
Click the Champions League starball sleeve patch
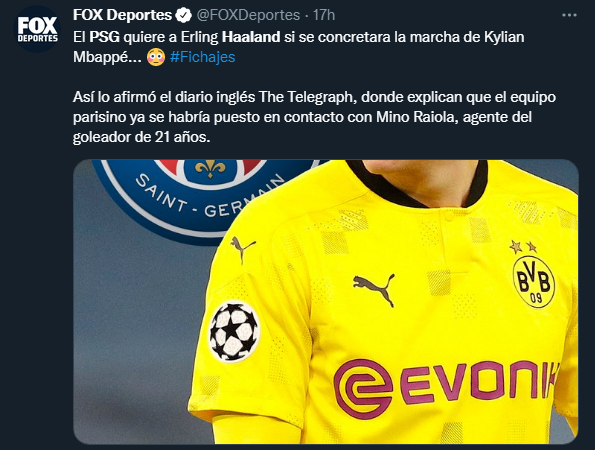[x=234, y=331]
